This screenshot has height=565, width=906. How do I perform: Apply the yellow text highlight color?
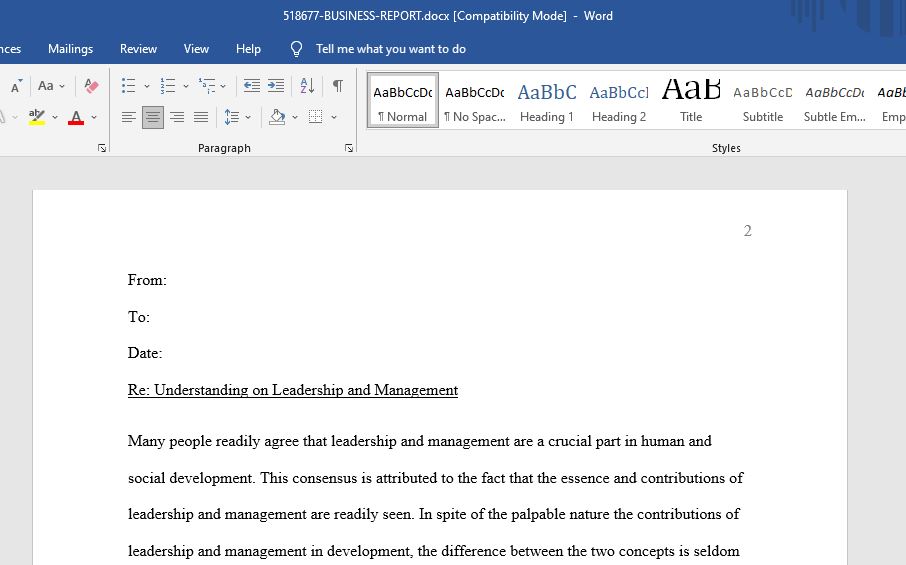[x=37, y=117]
